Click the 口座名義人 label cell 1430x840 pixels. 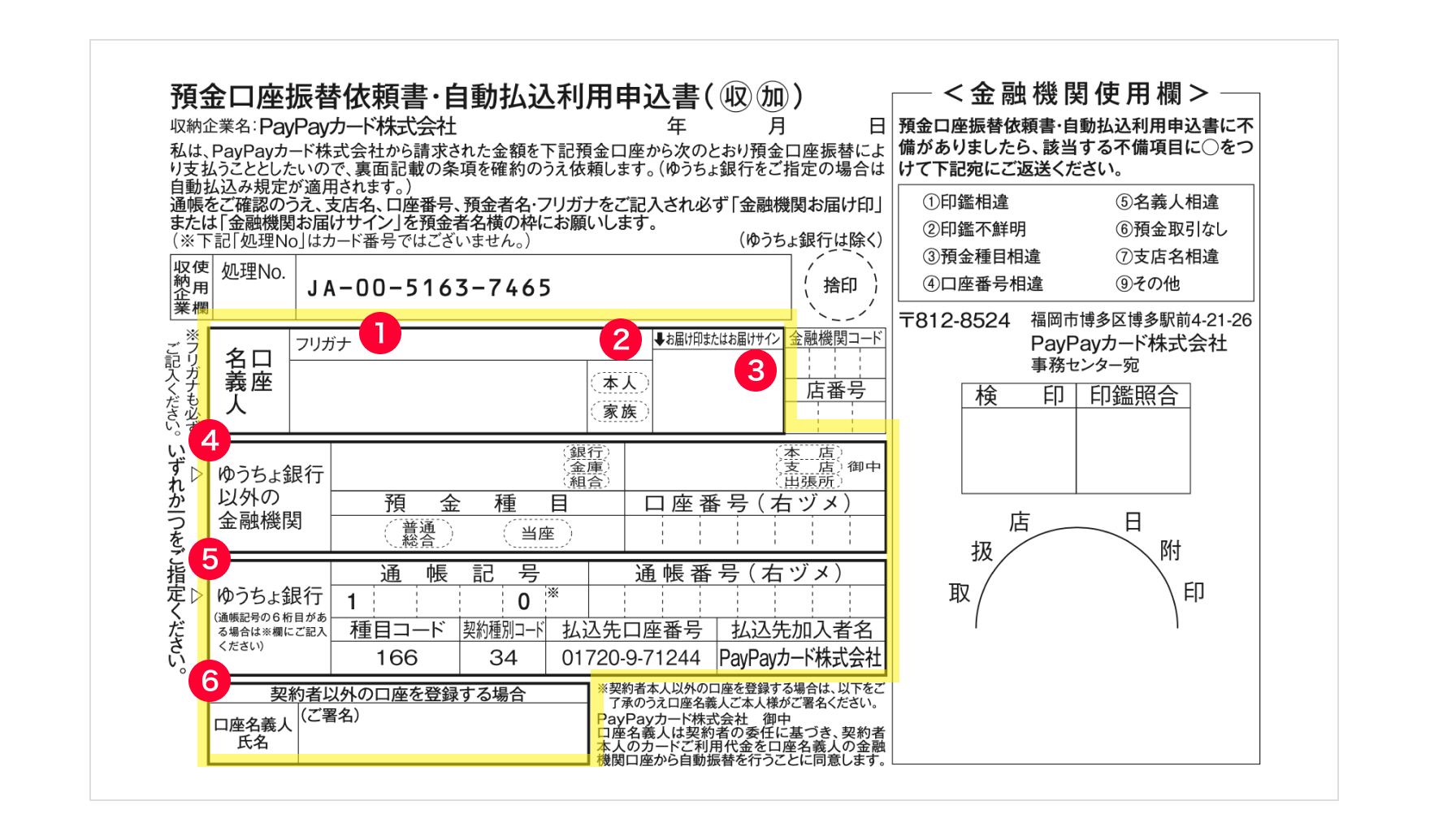[249, 381]
